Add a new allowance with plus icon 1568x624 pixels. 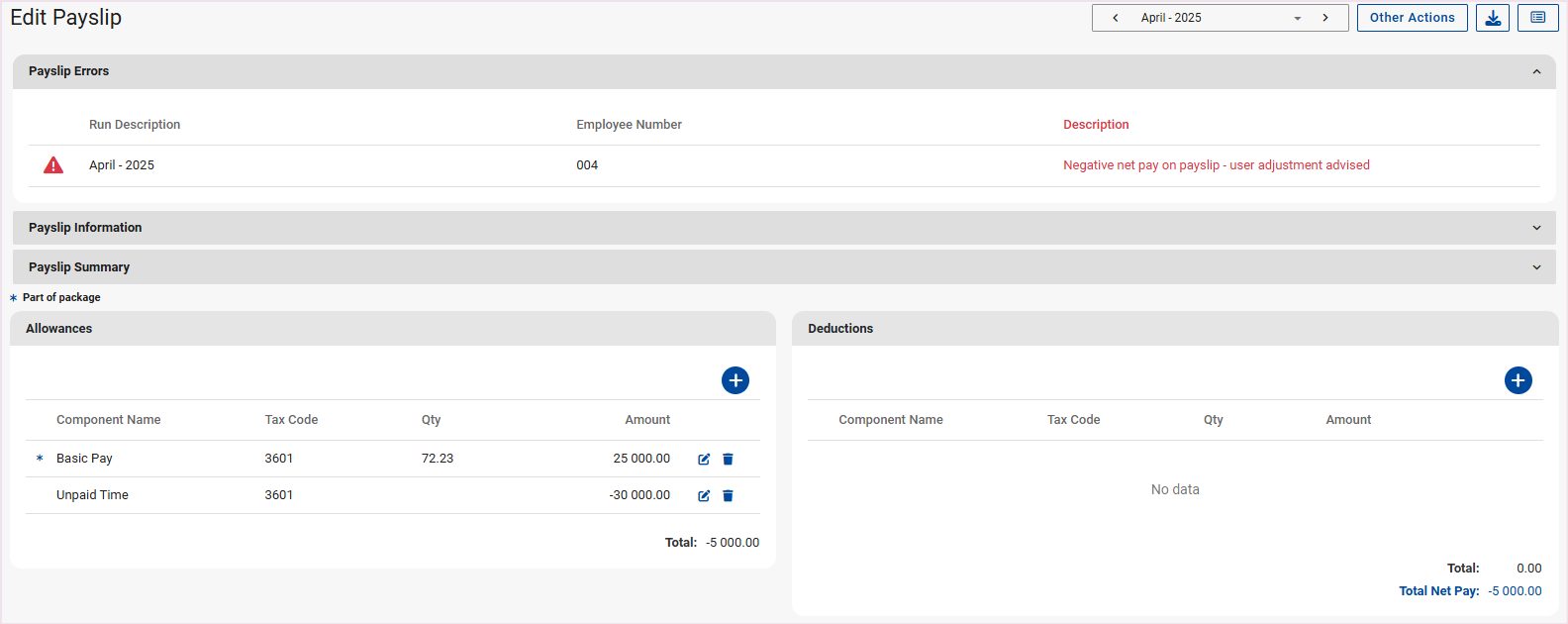pyautogui.click(x=735, y=380)
